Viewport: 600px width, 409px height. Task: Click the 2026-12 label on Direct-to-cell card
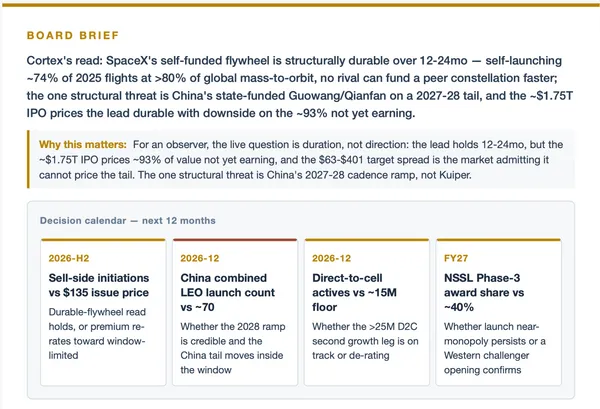pos(331,258)
